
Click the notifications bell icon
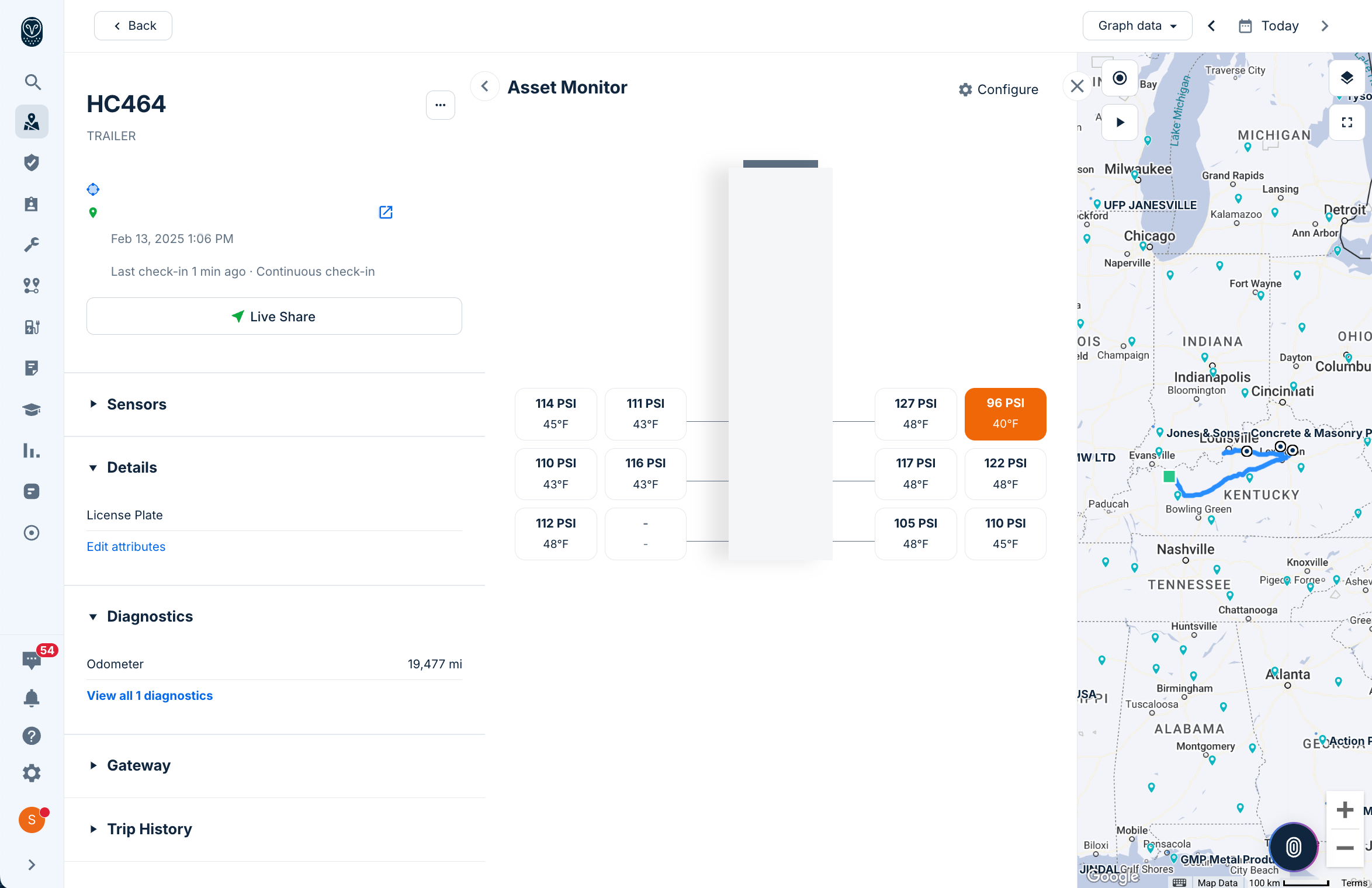(x=32, y=698)
